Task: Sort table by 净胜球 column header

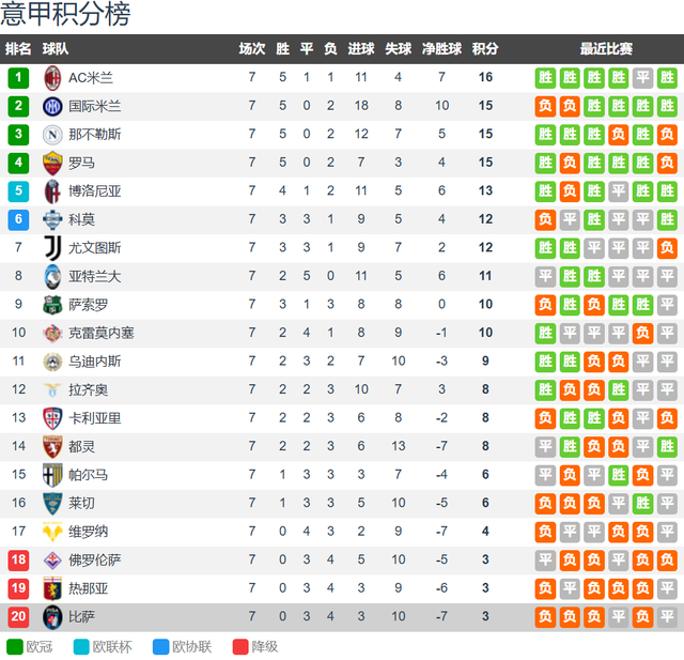Action: tap(442, 49)
